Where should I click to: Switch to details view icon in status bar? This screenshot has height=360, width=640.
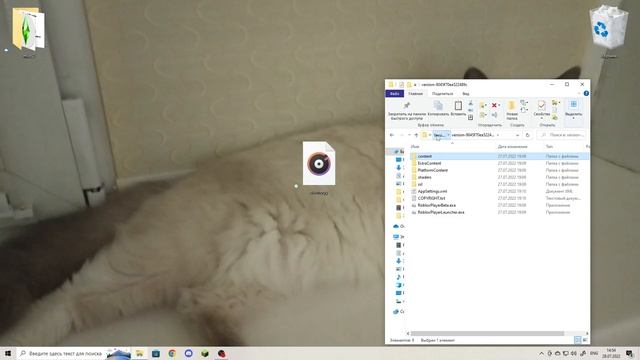[578, 340]
